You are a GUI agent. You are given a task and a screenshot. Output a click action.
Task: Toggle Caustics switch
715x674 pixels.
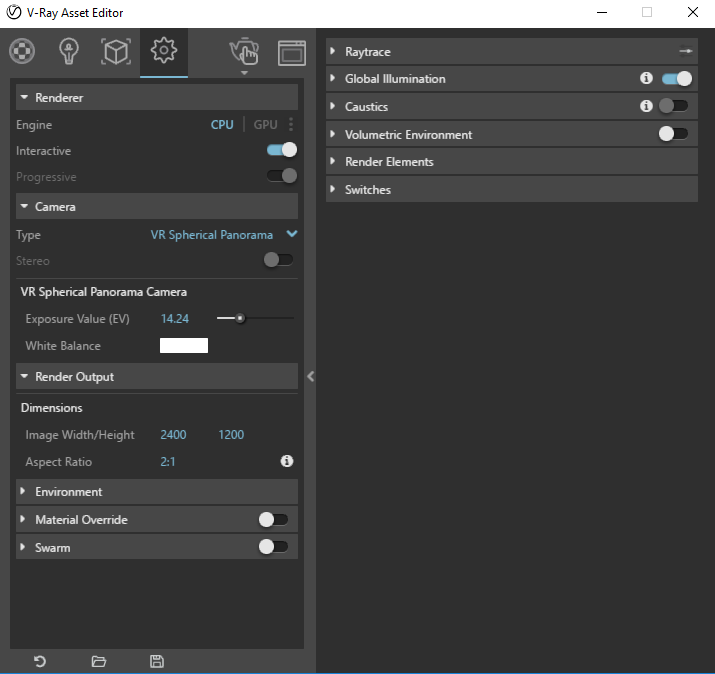[x=674, y=106]
